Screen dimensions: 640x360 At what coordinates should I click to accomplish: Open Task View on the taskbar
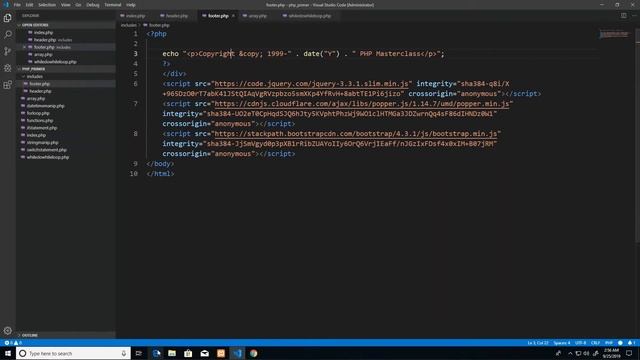tap(139, 353)
